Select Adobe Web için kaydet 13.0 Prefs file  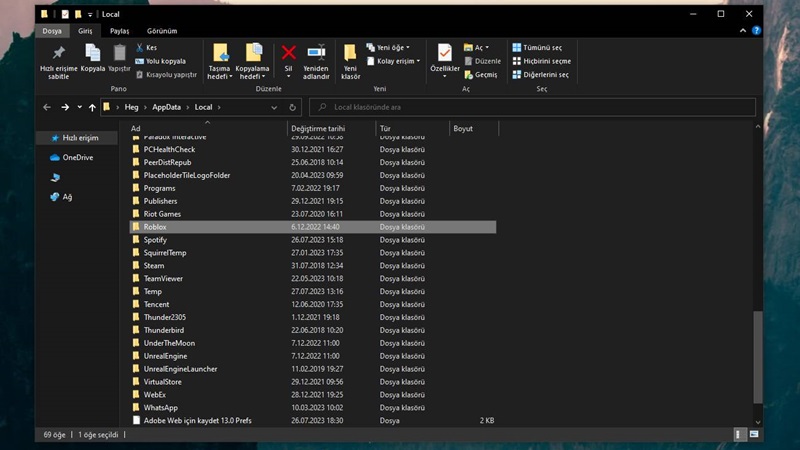pyautogui.click(x=313, y=420)
